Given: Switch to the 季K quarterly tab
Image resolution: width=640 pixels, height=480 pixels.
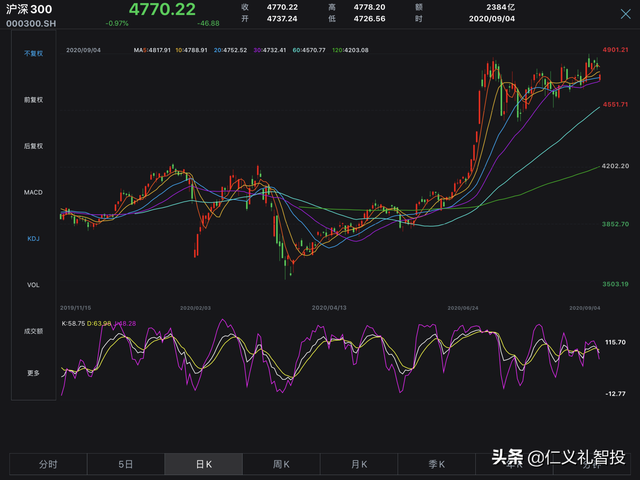Looking at the screenshot, I should click(x=436, y=464).
